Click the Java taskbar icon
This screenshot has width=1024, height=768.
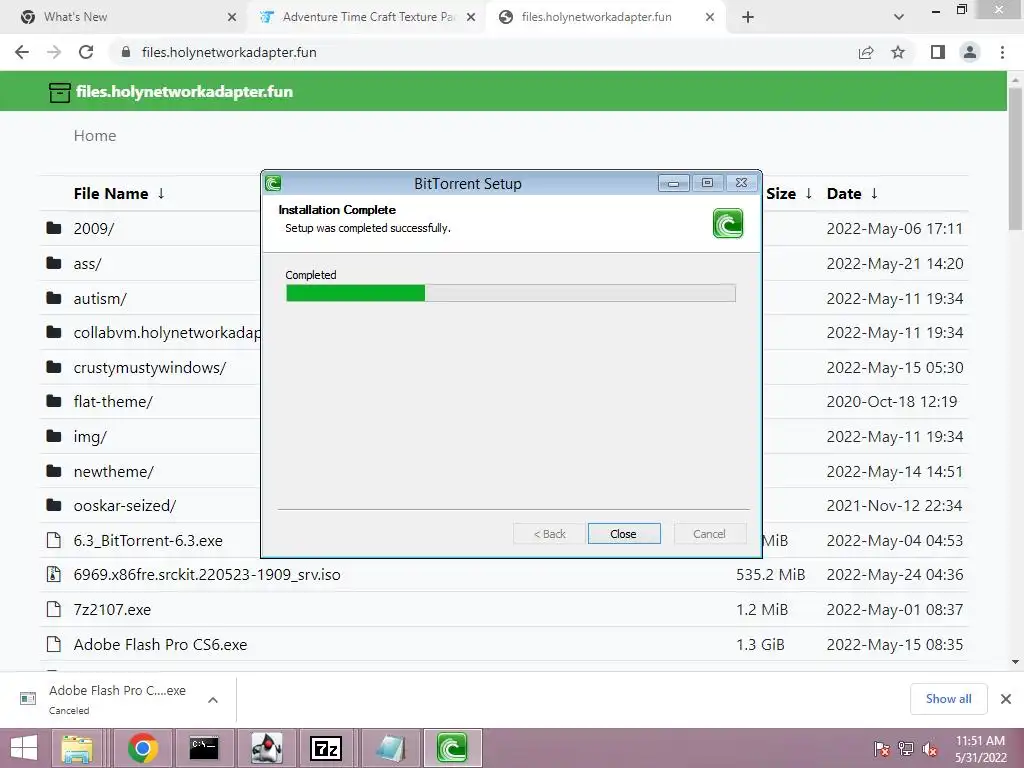(266, 748)
